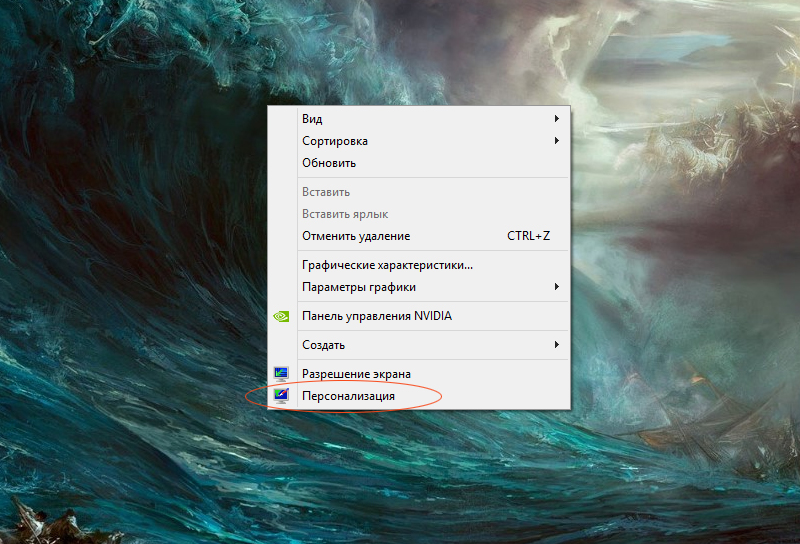The image size is (800, 544).
Task: Click the grayed Вставить ярлык entry
Action: [x=418, y=214]
